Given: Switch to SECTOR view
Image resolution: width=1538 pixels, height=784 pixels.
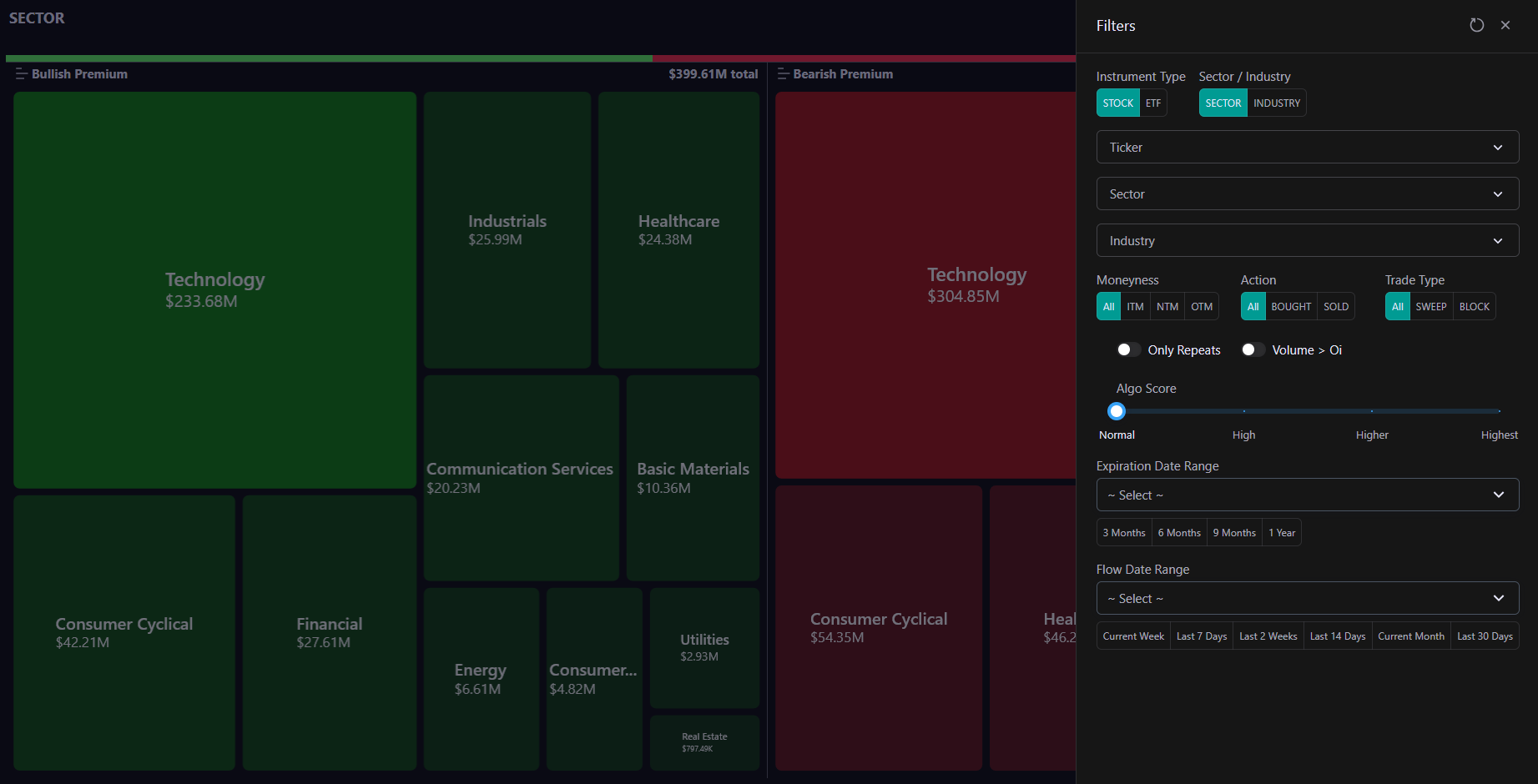Looking at the screenshot, I should pos(1223,103).
